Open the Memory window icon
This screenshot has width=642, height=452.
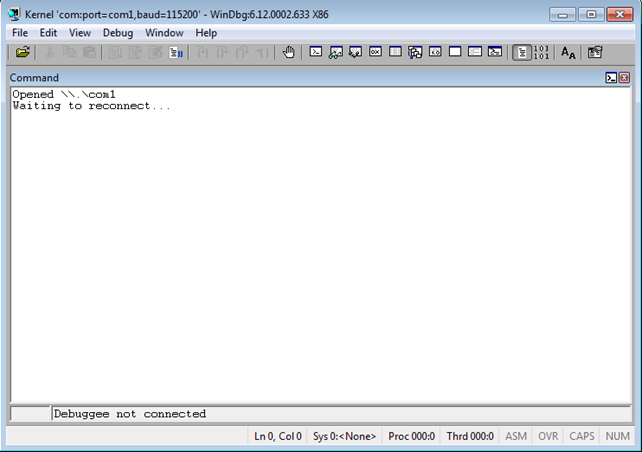[395, 53]
